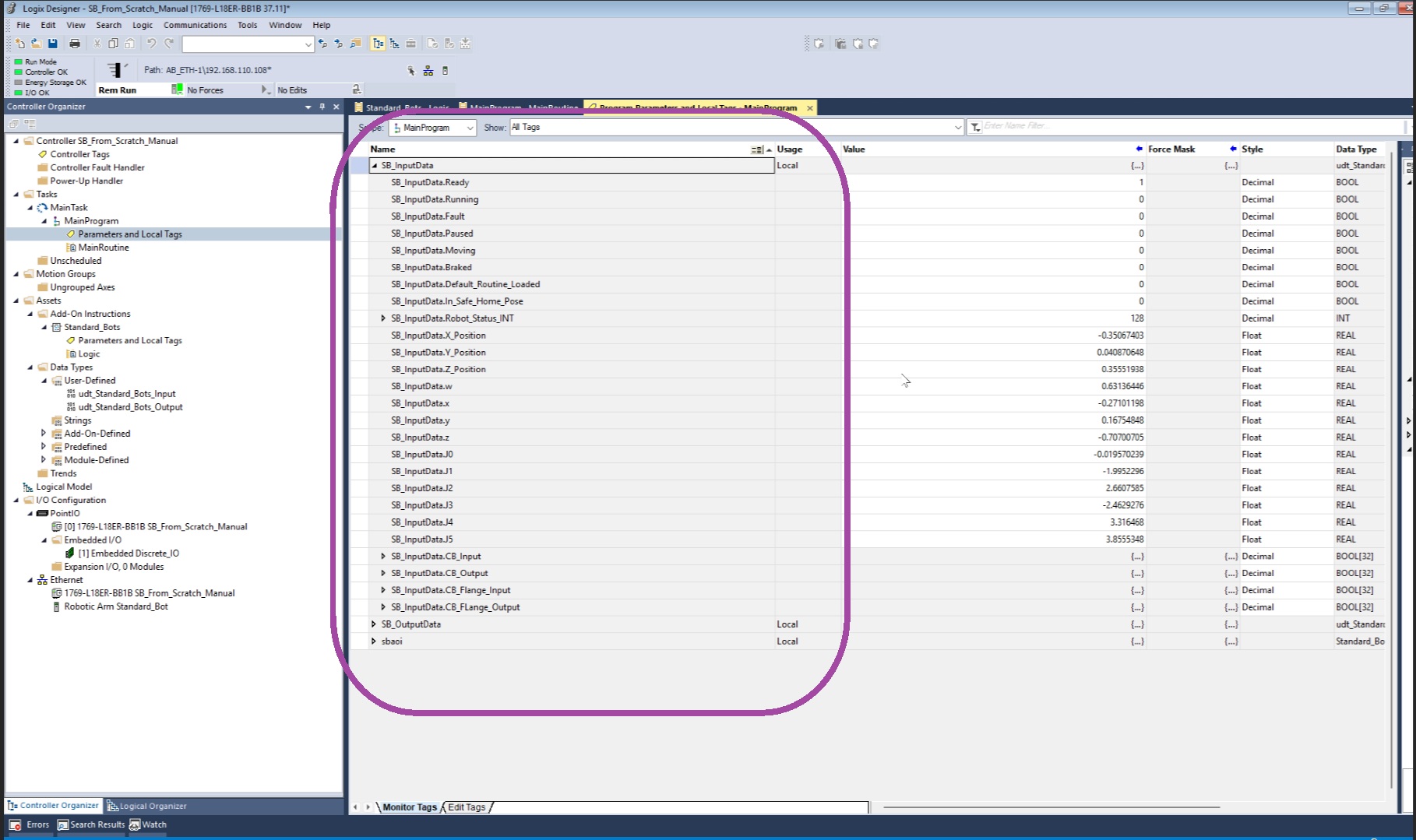1416x840 pixels.
Task: Open the Show All Tags dropdown
Action: click(x=957, y=128)
